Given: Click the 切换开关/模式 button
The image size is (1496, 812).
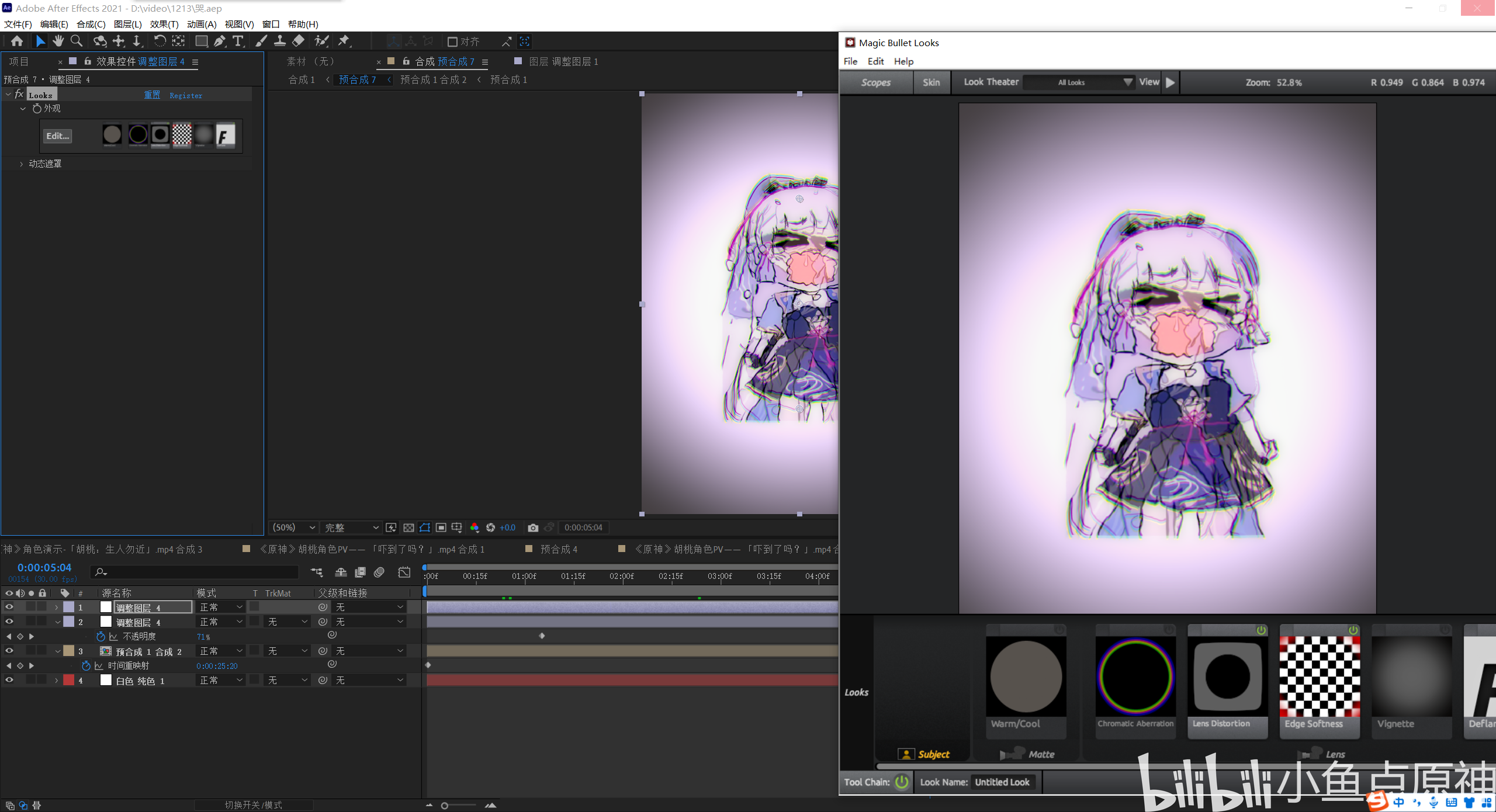Looking at the screenshot, I should point(254,805).
